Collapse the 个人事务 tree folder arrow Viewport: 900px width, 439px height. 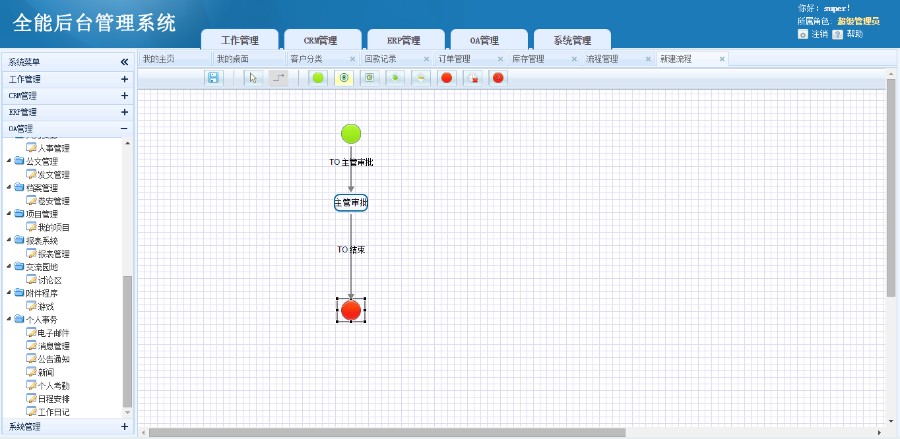point(9,319)
